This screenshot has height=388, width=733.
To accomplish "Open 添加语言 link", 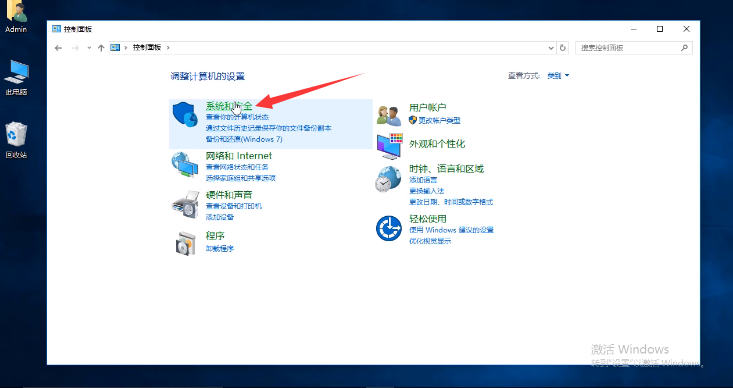I will [x=423, y=180].
